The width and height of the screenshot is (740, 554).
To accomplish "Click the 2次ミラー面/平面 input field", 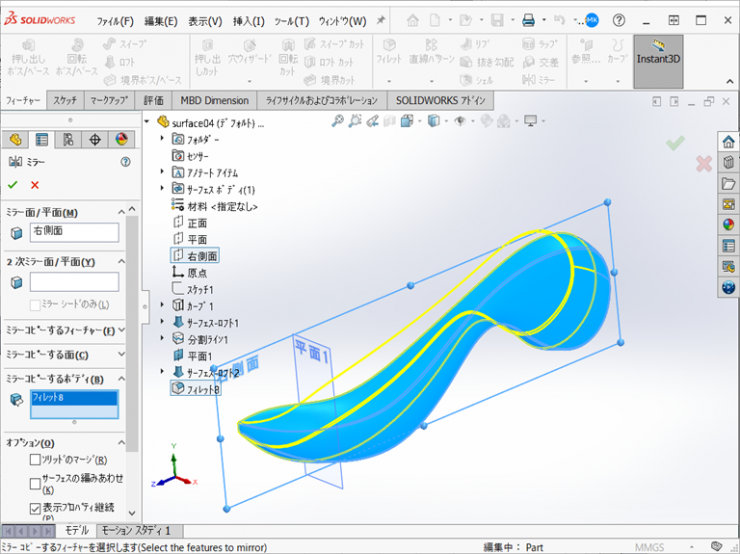I will (74, 282).
